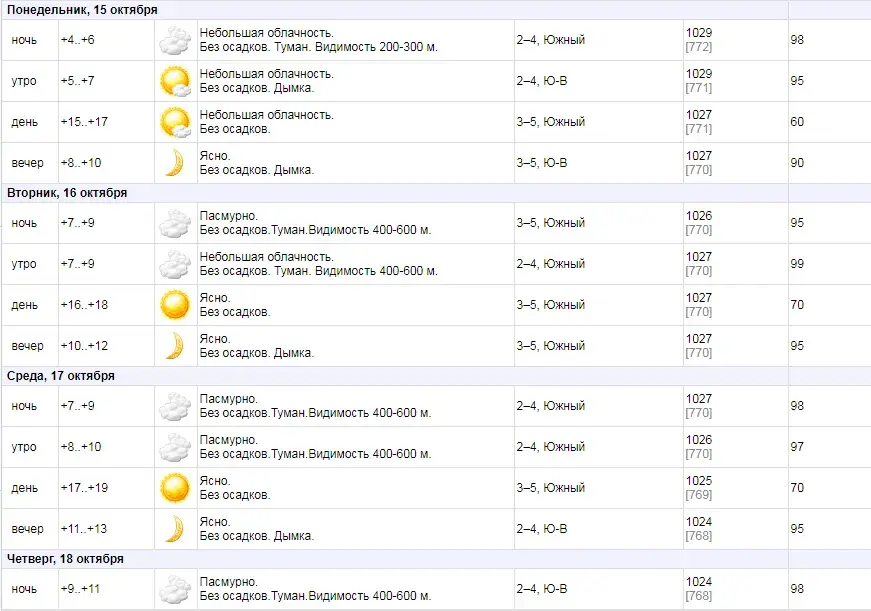Click Wednesday evening crescent moon icon
The width and height of the screenshot is (871, 611).
tap(175, 528)
